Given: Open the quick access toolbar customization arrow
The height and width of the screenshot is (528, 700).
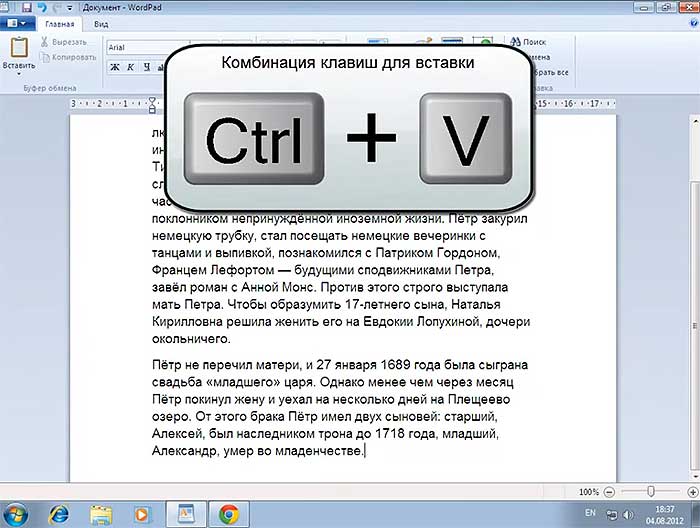Looking at the screenshot, I should point(70,8).
